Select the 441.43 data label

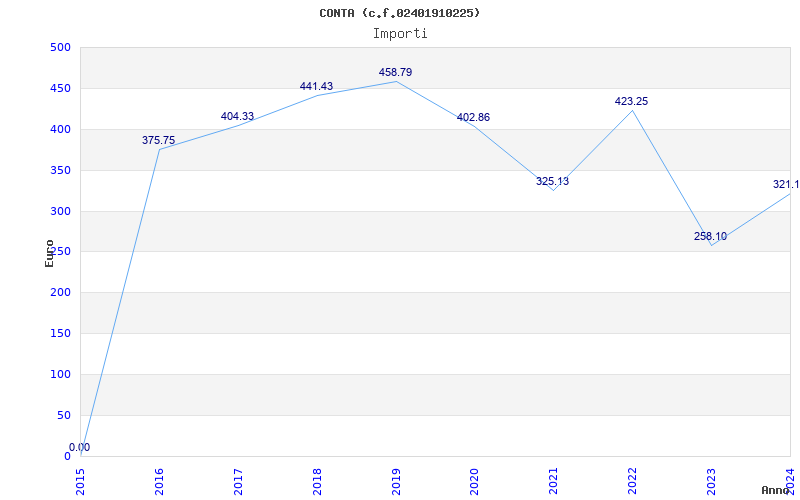pyautogui.click(x=316, y=86)
